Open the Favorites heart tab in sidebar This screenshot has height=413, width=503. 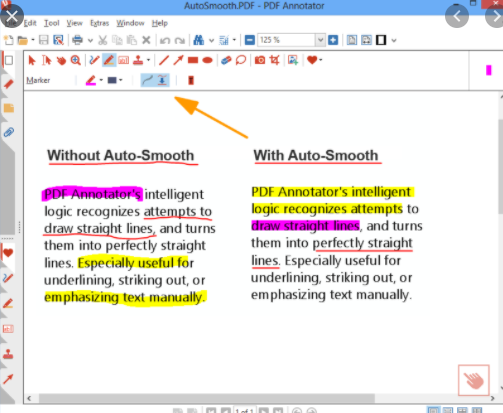(x=8, y=253)
